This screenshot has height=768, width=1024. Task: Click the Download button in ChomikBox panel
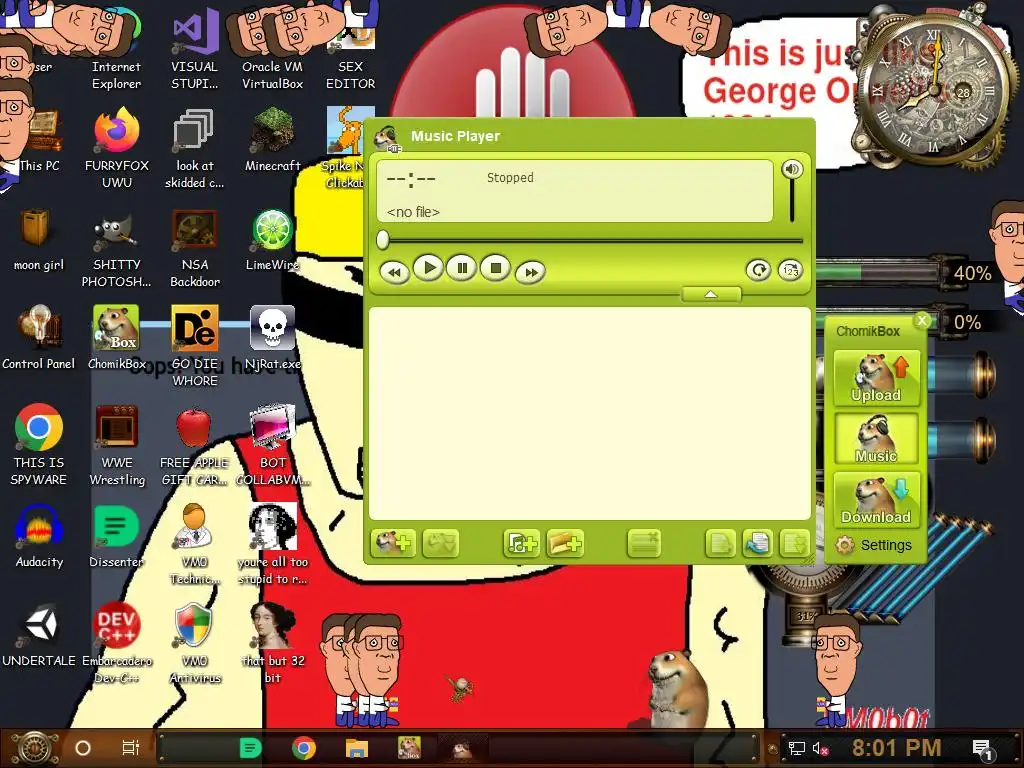pos(876,500)
